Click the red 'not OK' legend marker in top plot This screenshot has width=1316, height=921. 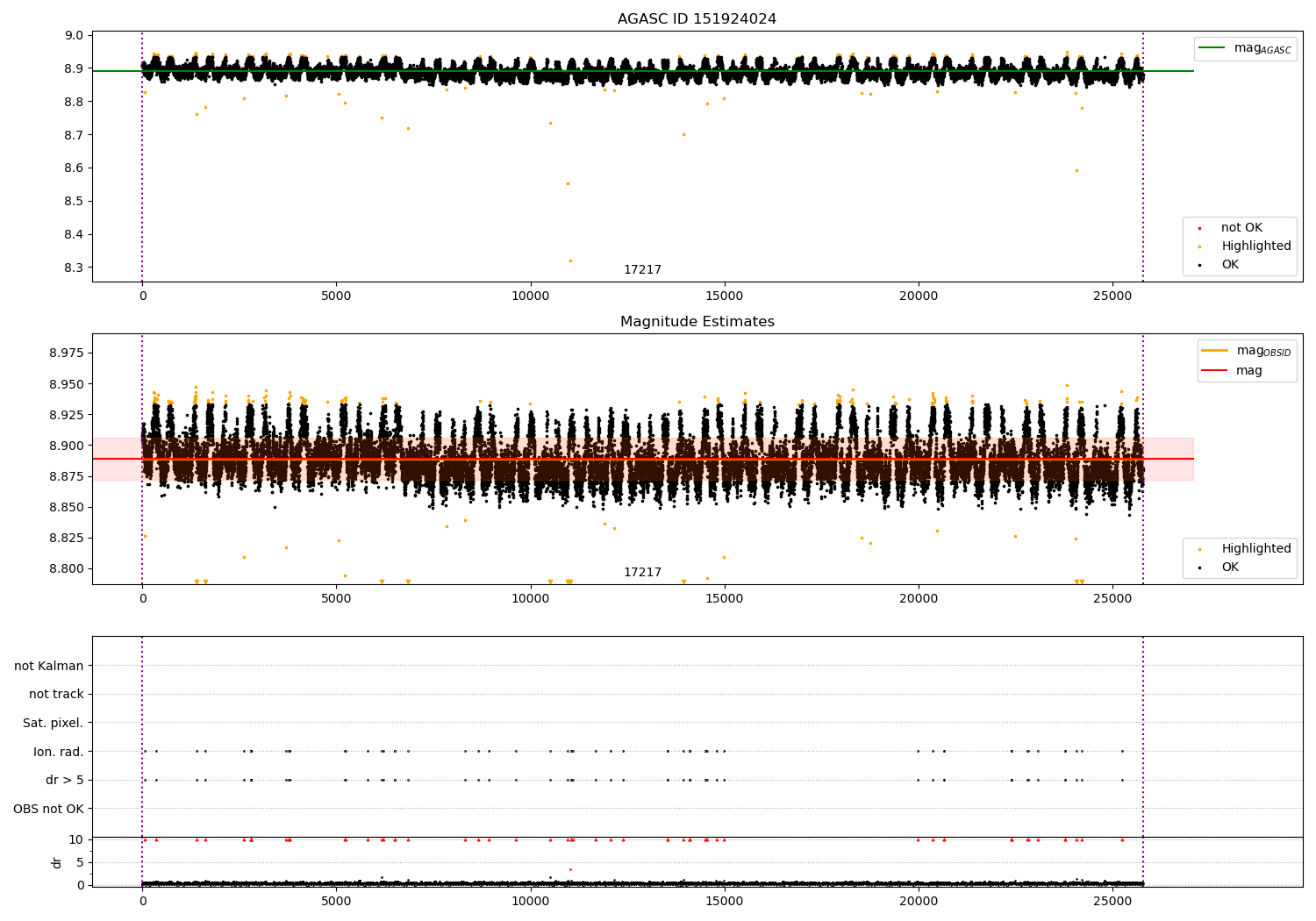tap(1199, 228)
